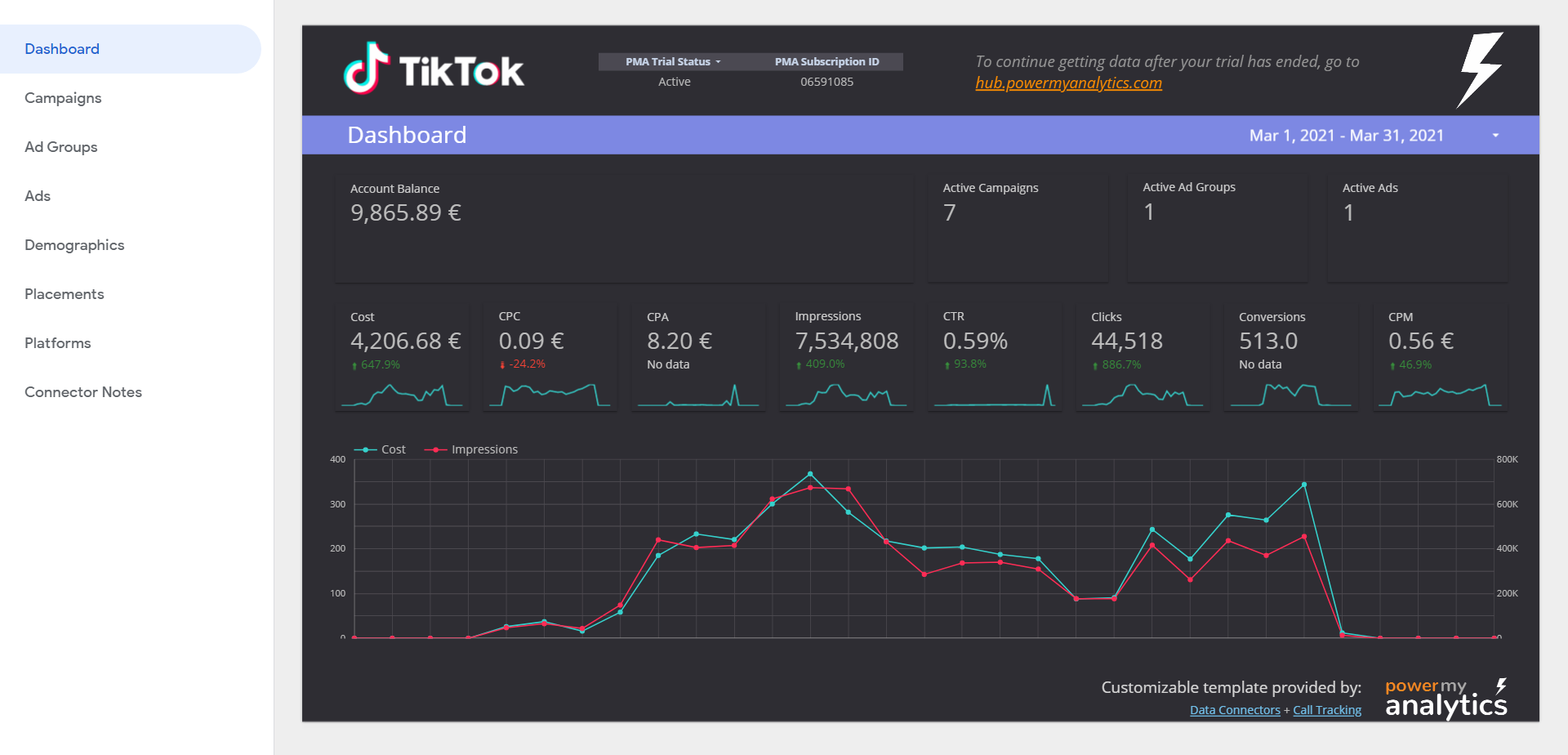1568x755 pixels.
Task: Click the Cost sparkline chart
Action: coord(402,395)
